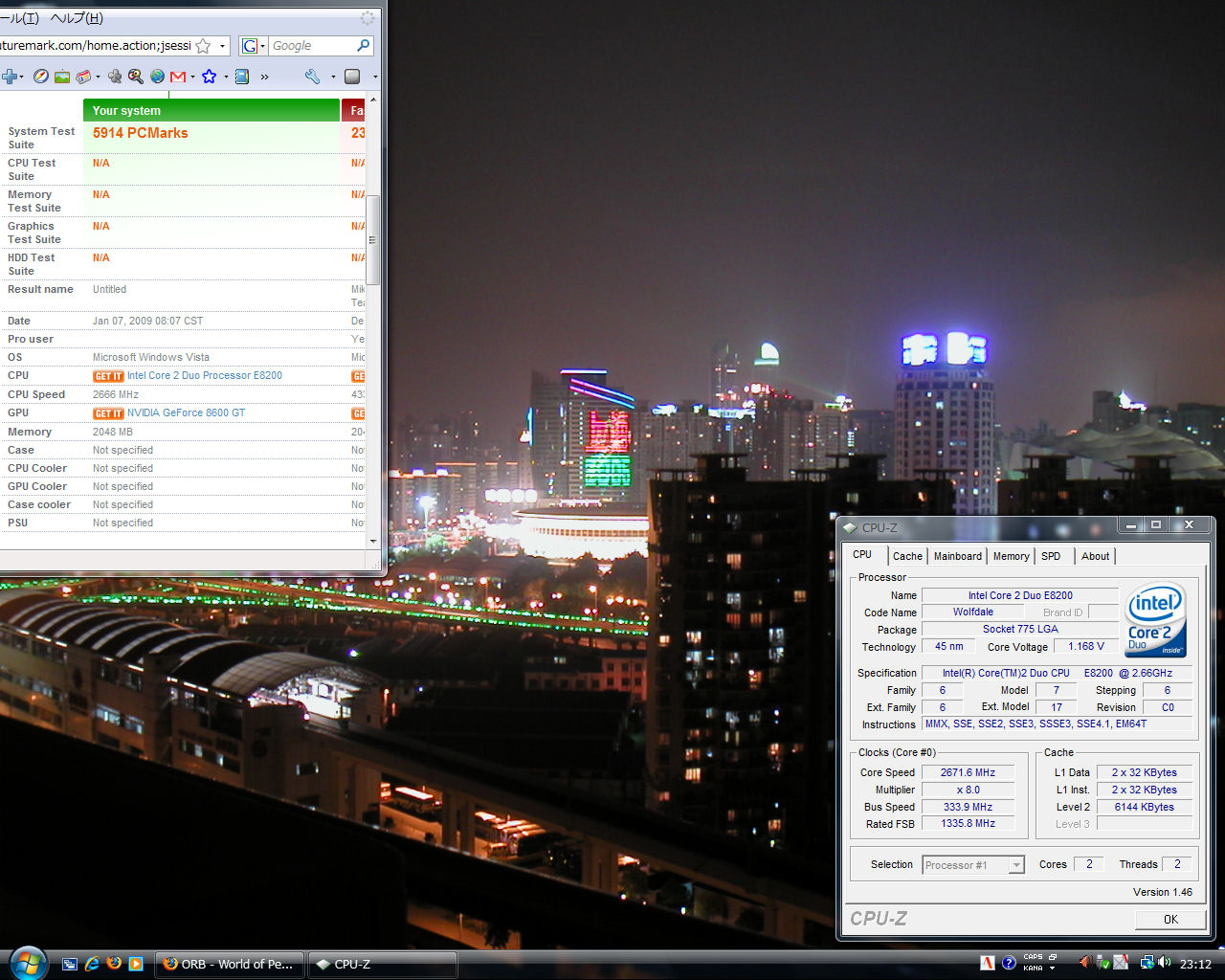Image resolution: width=1225 pixels, height=980 pixels.
Task: Click the scrollbar down arrow in browser
Action: click(x=373, y=541)
